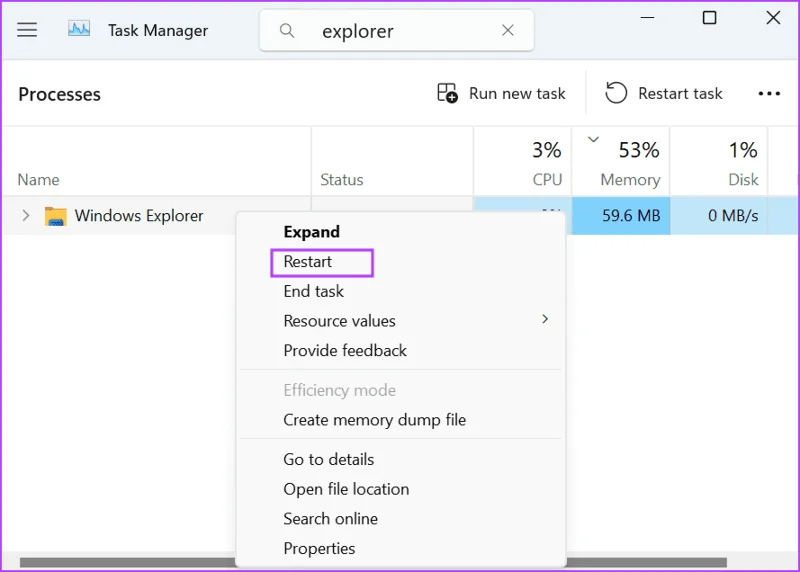800x572 pixels.
Task: Click Run new task button
Action: click(x=501, y=93)
